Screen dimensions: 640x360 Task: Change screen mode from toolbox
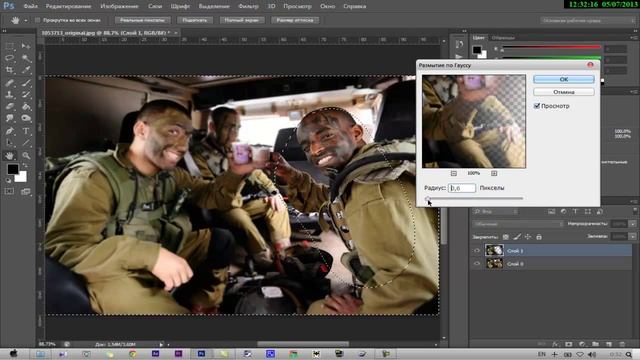[x=26, y=191]
